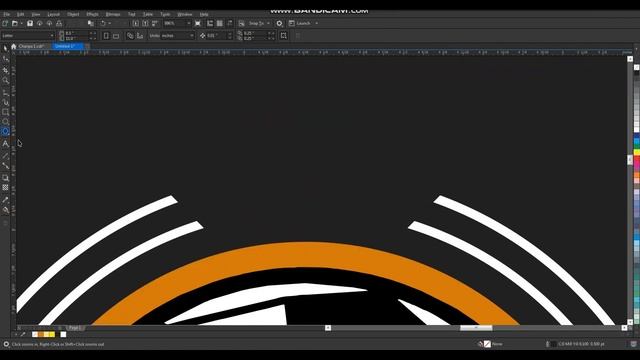Toggle apply layout to all pages

point(130,36)
